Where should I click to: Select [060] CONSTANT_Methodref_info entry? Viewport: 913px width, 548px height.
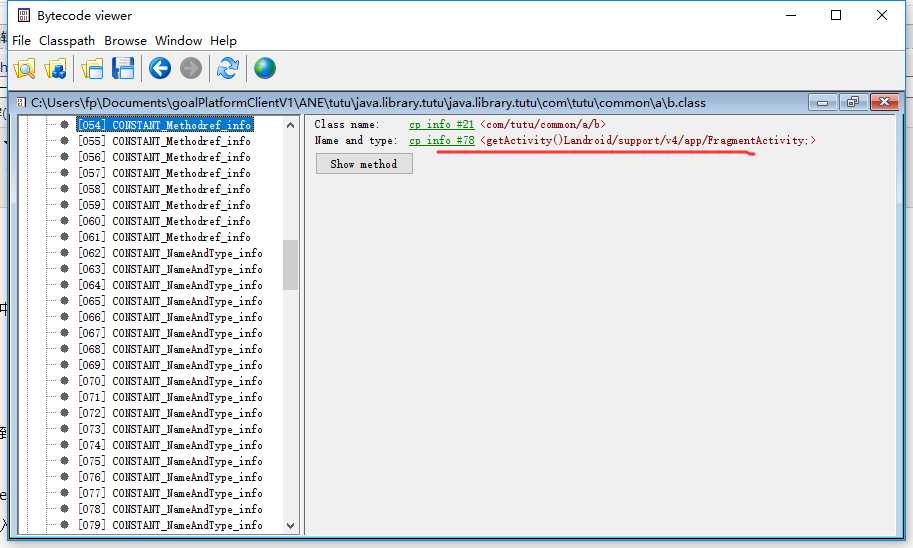point(165,221)
